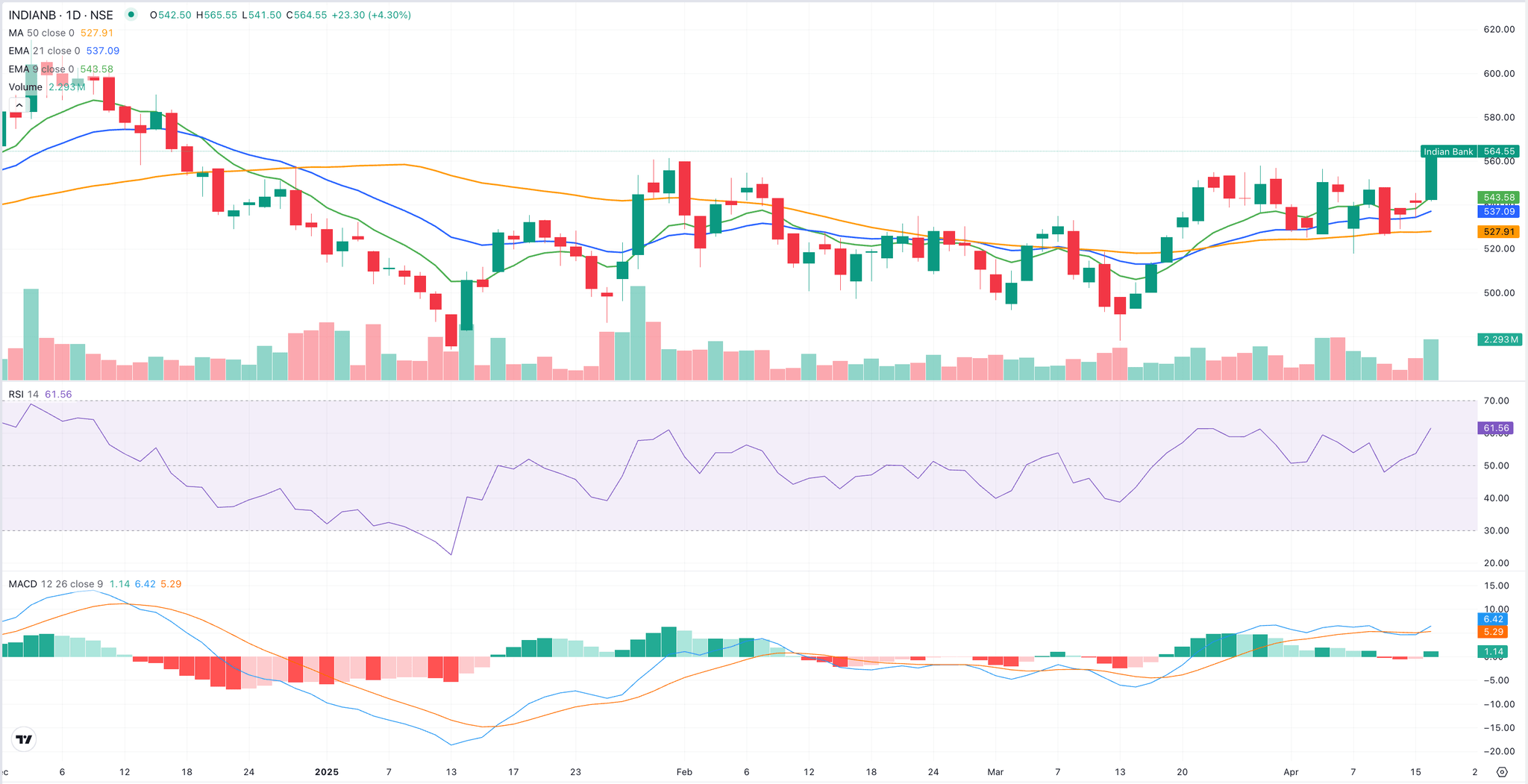Click the purple 61.56 RSI axis tag
The width and height of the screenshot is (1528, 784).
coord(1496,428)
